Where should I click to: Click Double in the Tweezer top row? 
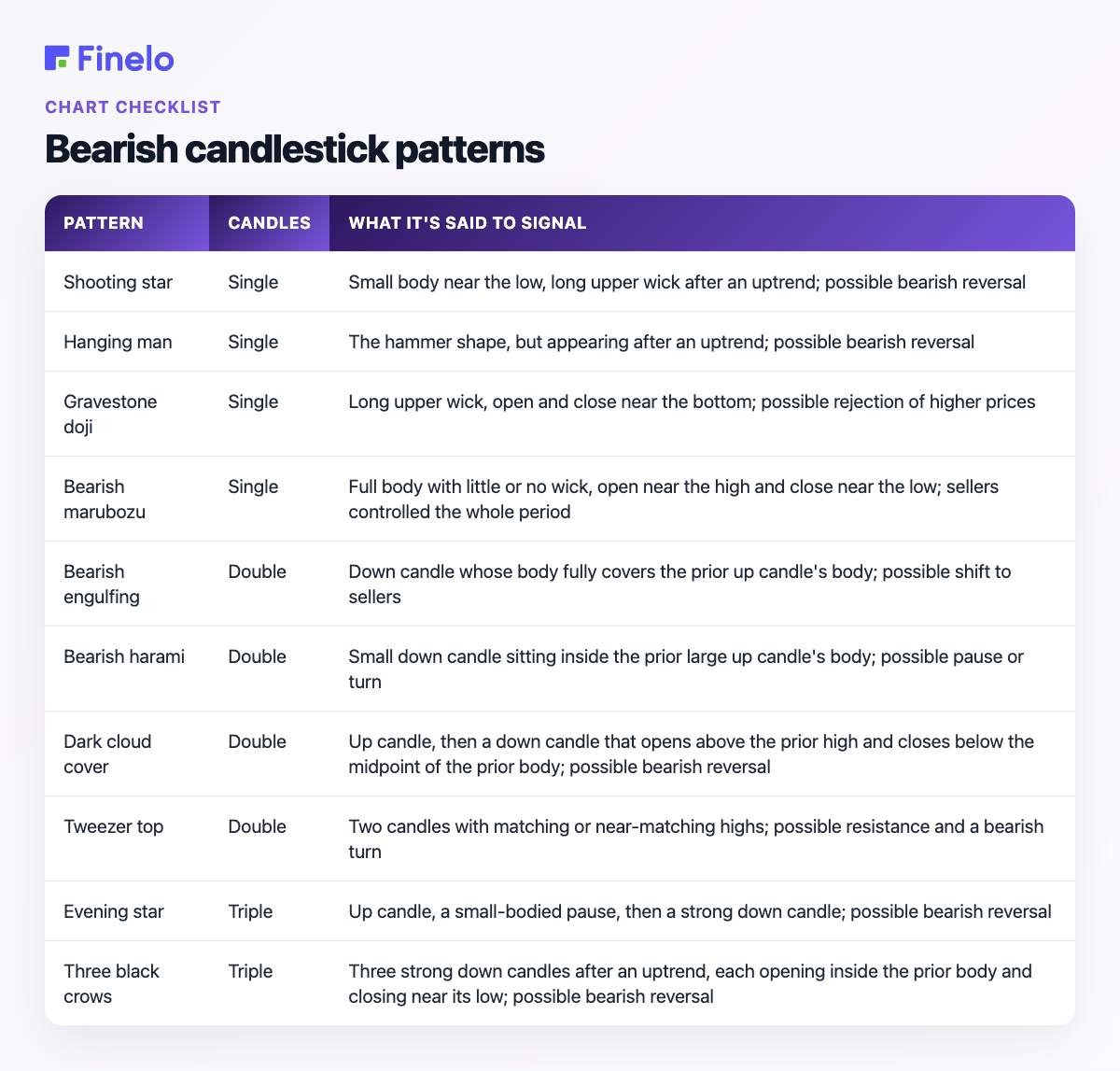point(257,826)
